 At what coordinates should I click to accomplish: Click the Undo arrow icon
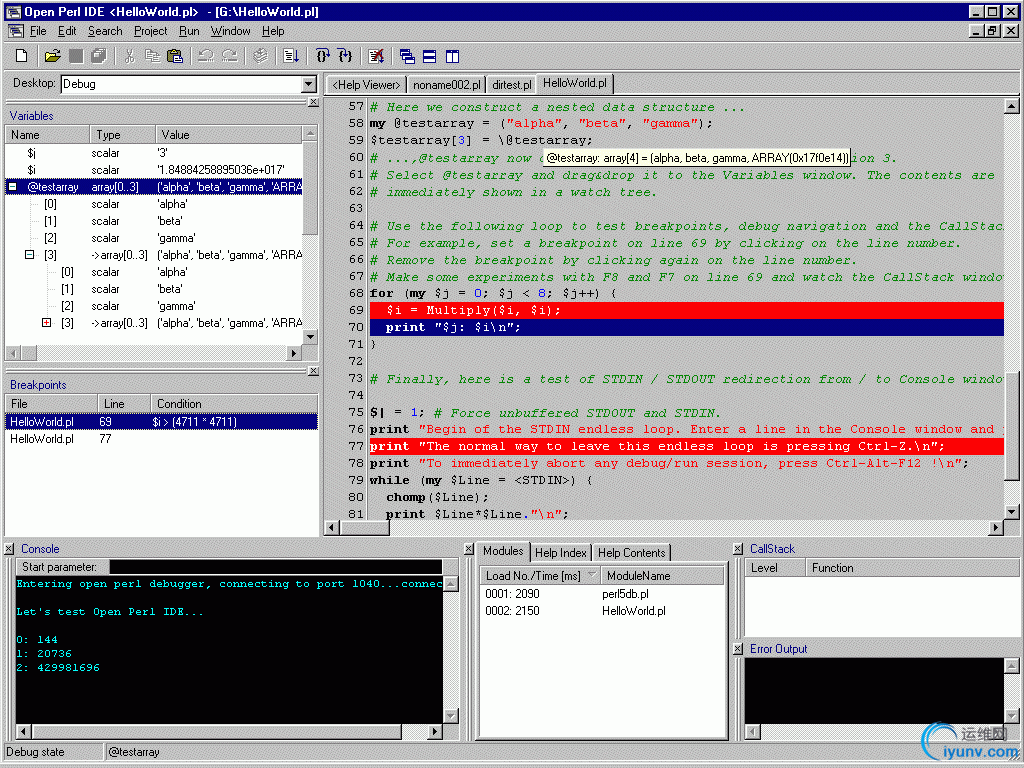click(206, 56)
